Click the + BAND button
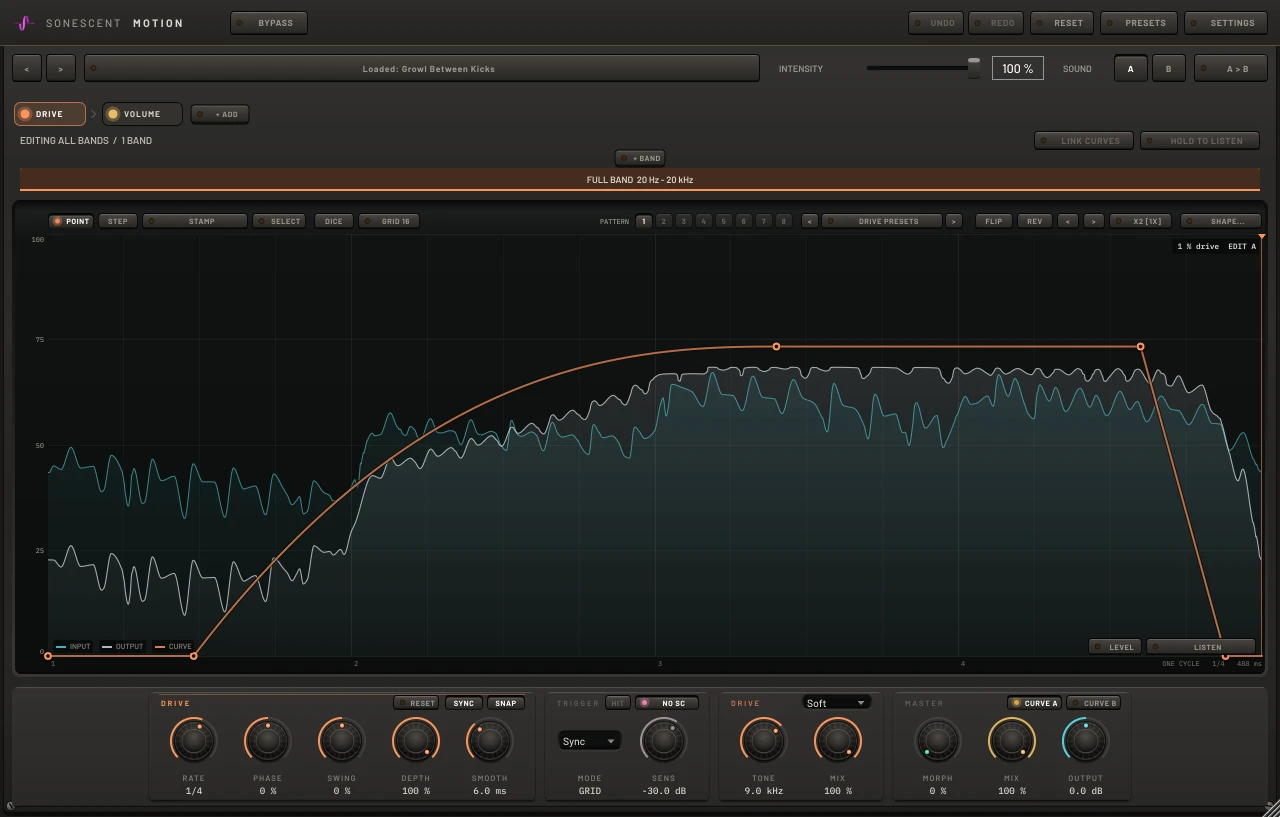Screen dimensions: 1280x817 tap(640, 158)
